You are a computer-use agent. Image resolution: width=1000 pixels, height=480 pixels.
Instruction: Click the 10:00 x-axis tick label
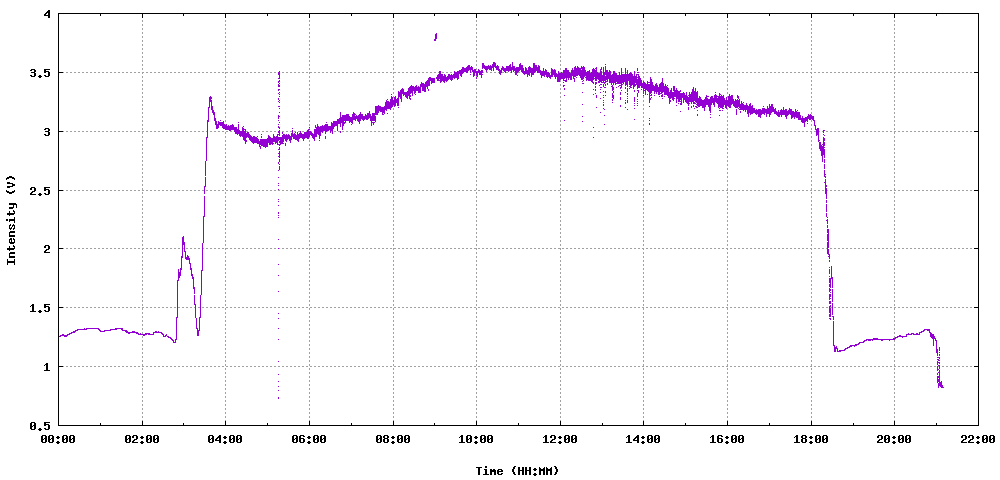(476, 439)
